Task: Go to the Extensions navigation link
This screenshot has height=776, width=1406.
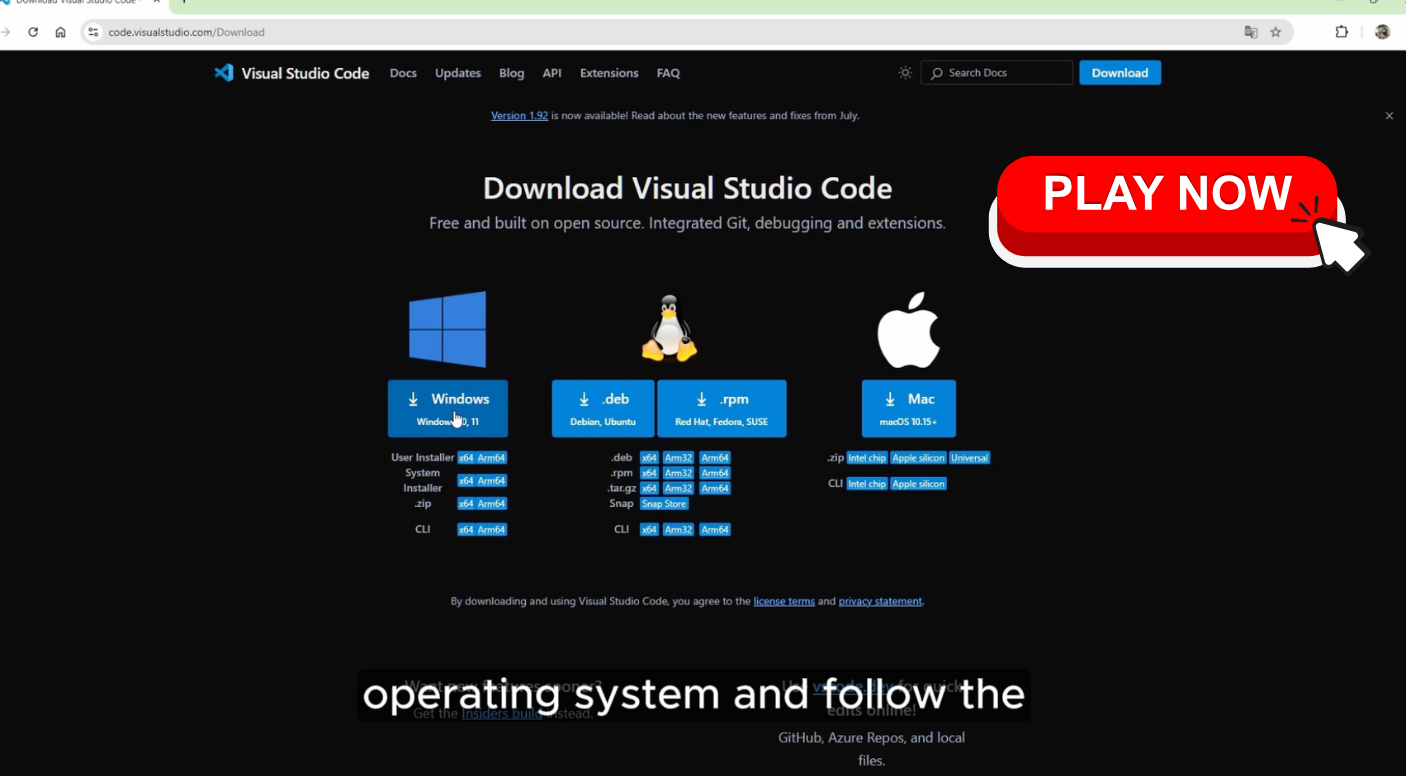Action: tap(609, 73)
